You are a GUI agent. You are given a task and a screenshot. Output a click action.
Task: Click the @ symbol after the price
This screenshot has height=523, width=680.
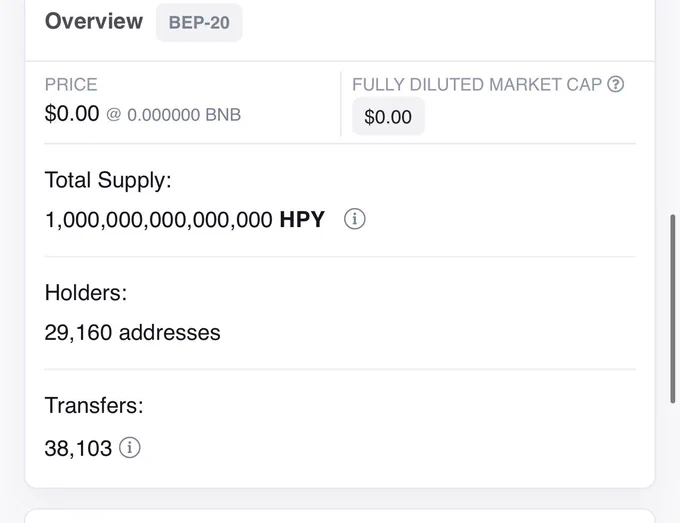[x=114, y=115]
